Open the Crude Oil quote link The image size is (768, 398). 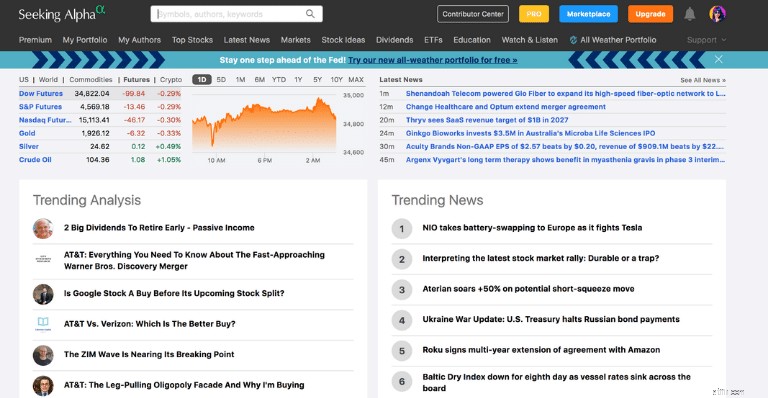(35, 160)
